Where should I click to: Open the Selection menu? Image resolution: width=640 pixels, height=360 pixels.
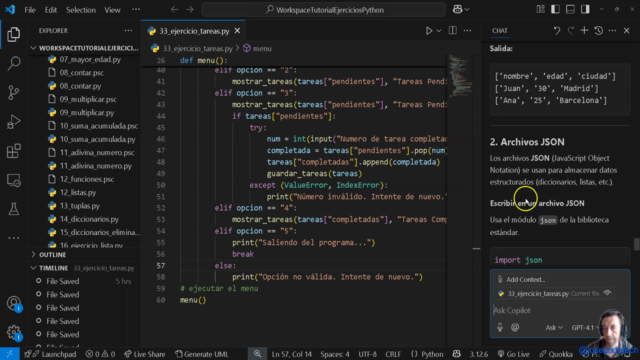(x=80, y=10)
